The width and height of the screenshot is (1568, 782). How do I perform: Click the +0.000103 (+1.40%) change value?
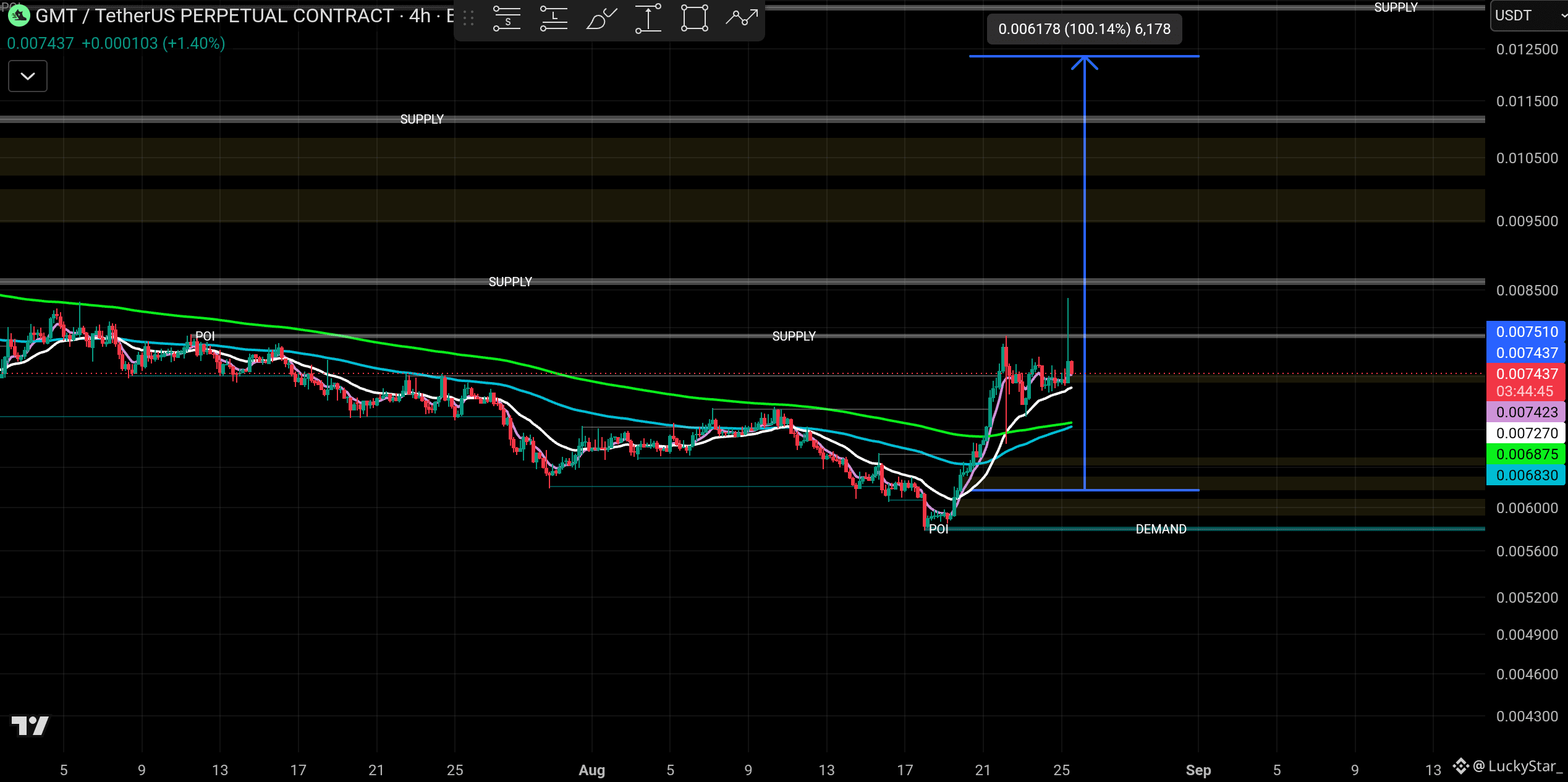coord(153,43)
